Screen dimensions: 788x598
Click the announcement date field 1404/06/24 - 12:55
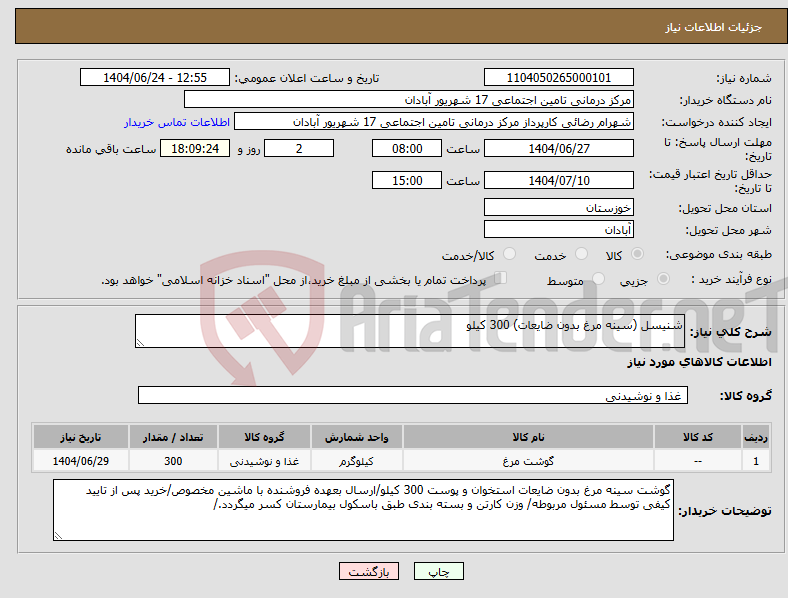tap(155, 78)
